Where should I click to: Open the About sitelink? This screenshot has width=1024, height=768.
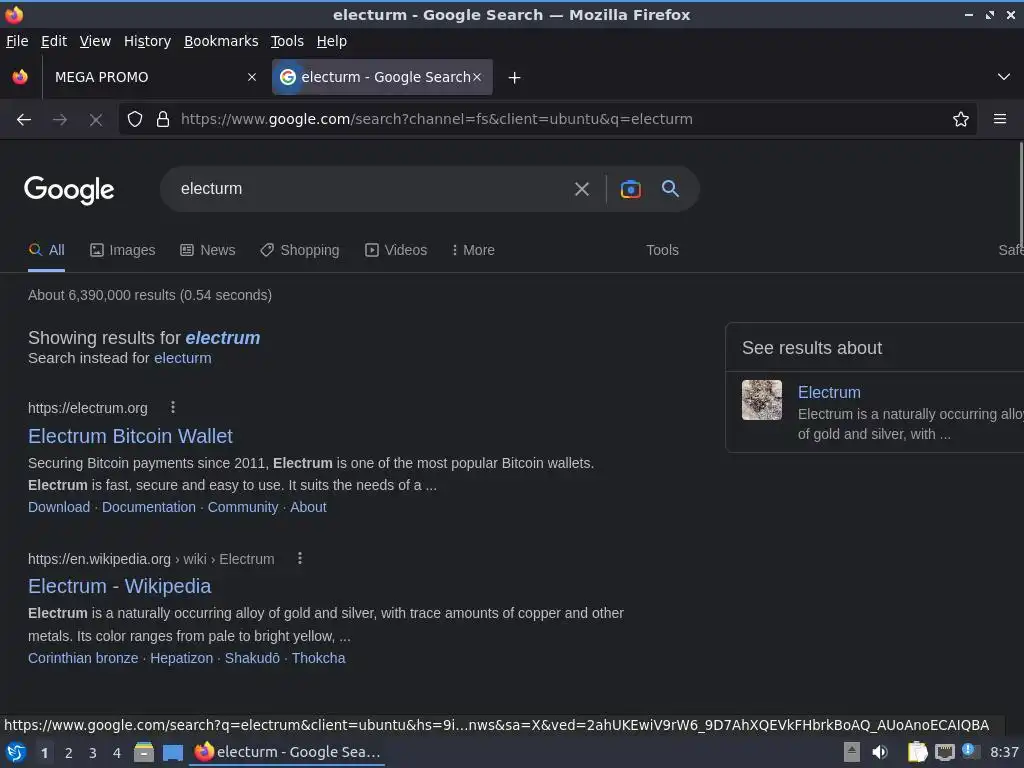click(308, 507)
